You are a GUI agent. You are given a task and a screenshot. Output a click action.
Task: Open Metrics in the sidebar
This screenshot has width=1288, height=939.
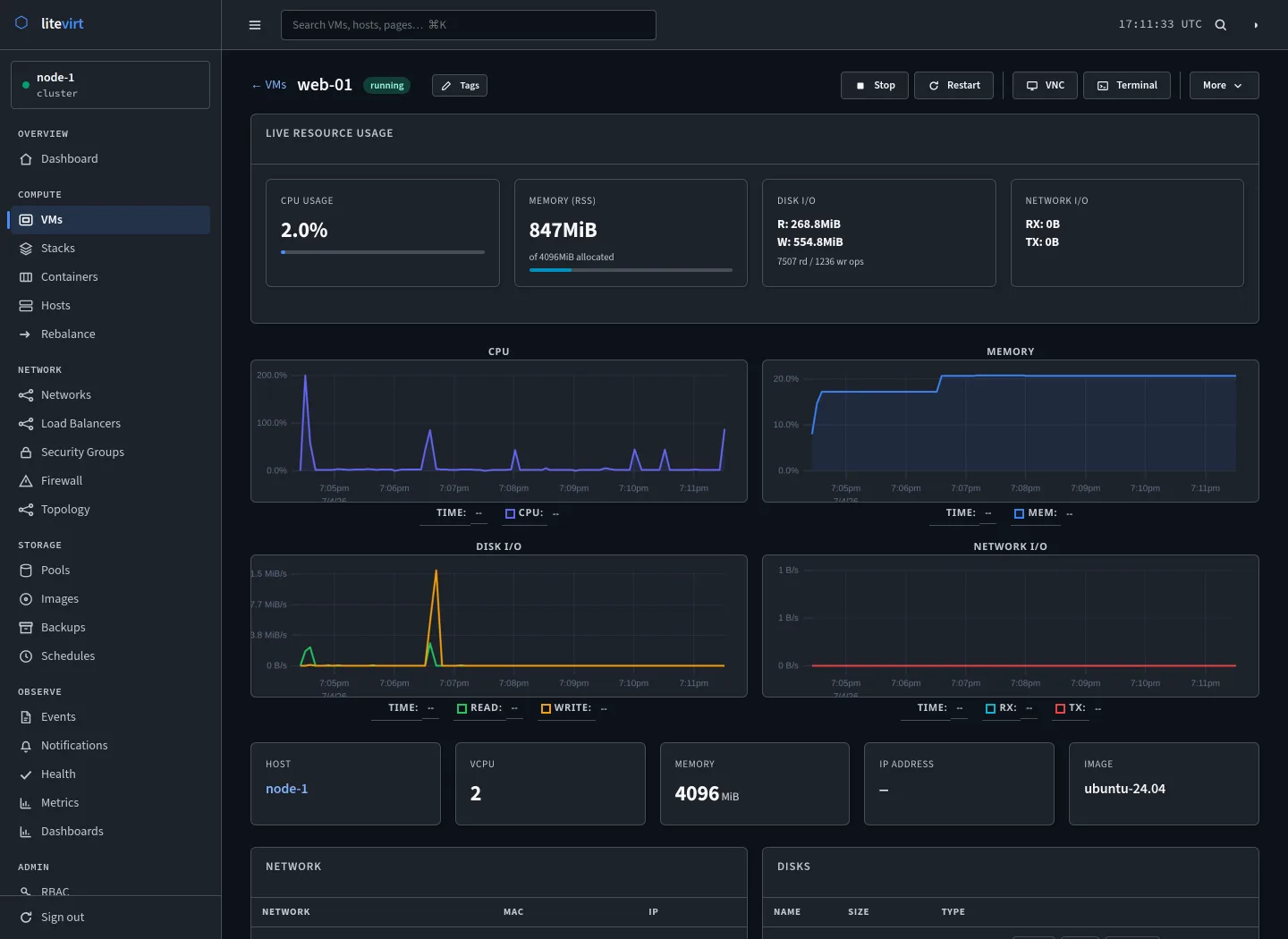(x=110, y=803)
